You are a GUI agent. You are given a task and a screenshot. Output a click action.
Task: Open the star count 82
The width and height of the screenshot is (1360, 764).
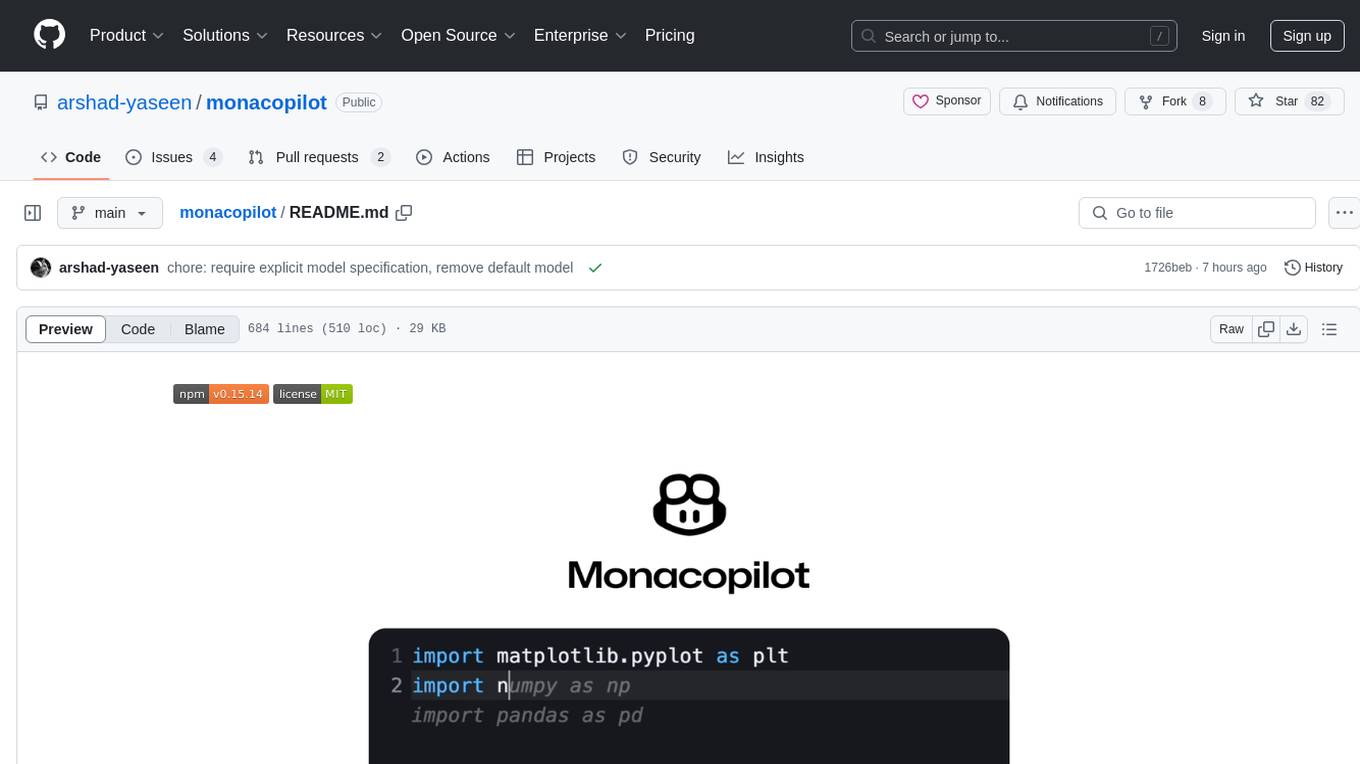point(1317,101)
